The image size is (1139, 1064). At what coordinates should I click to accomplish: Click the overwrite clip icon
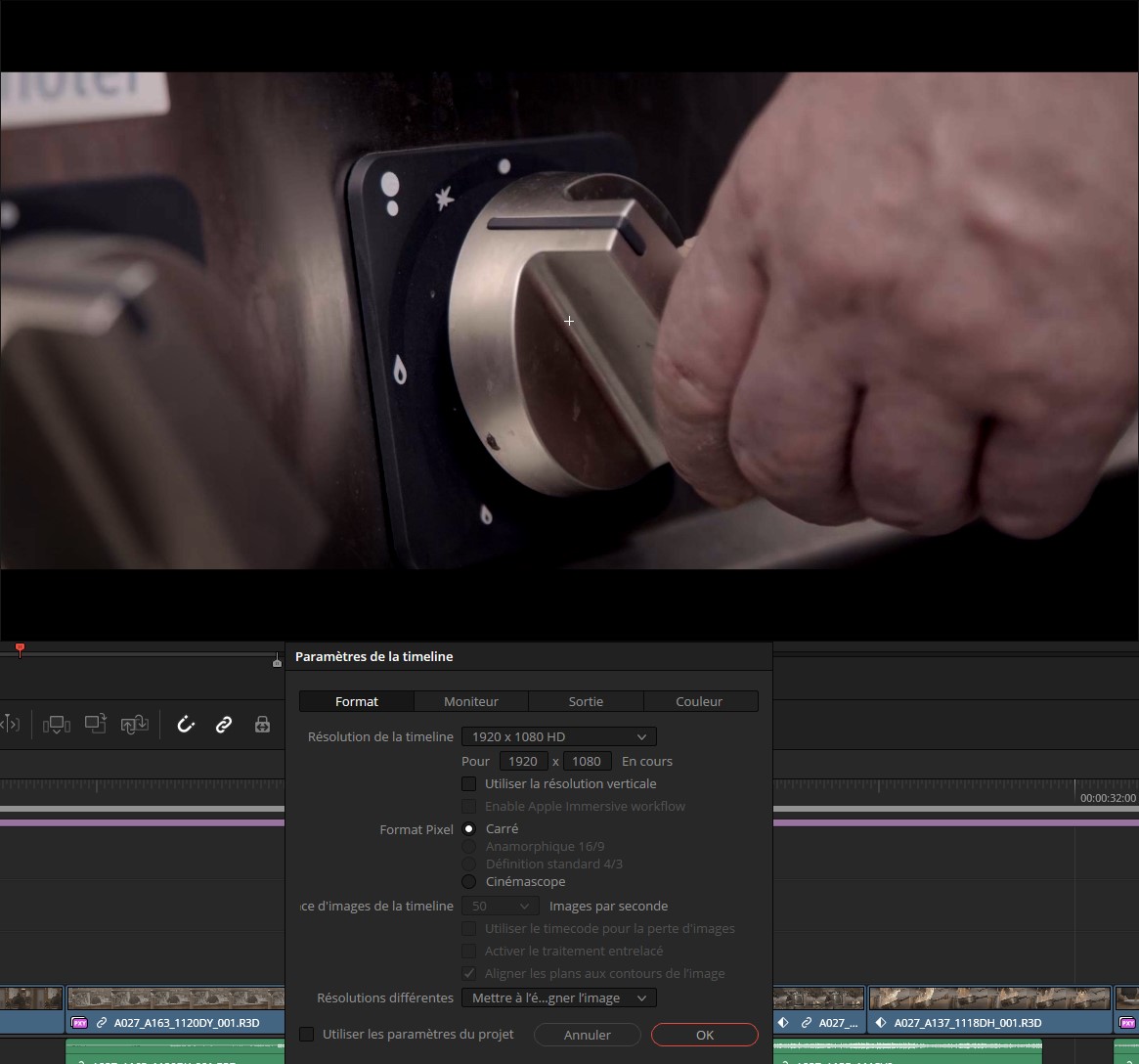95,725
